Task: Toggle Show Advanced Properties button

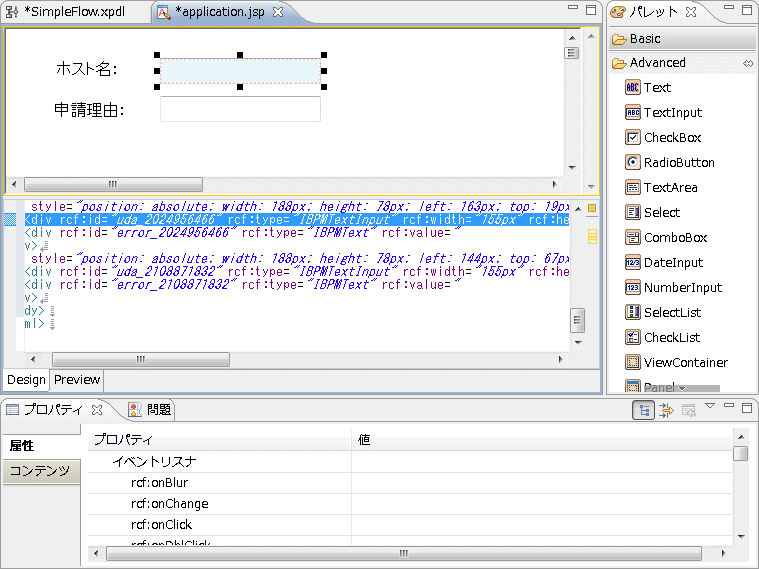Action: pyautogui.click(x=667, y=411)
